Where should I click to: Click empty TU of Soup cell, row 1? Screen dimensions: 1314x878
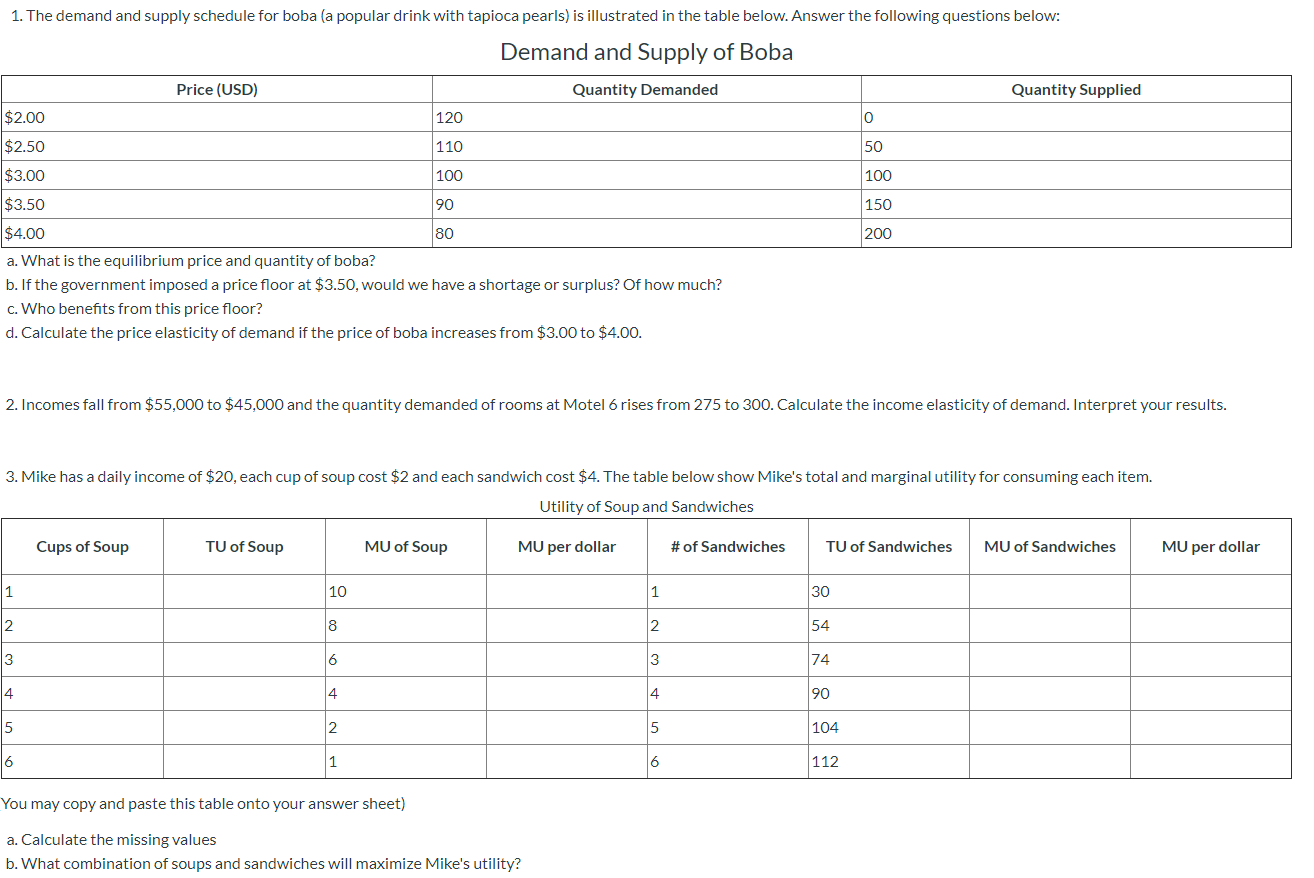pyautogui.click(x=244, y=591)
